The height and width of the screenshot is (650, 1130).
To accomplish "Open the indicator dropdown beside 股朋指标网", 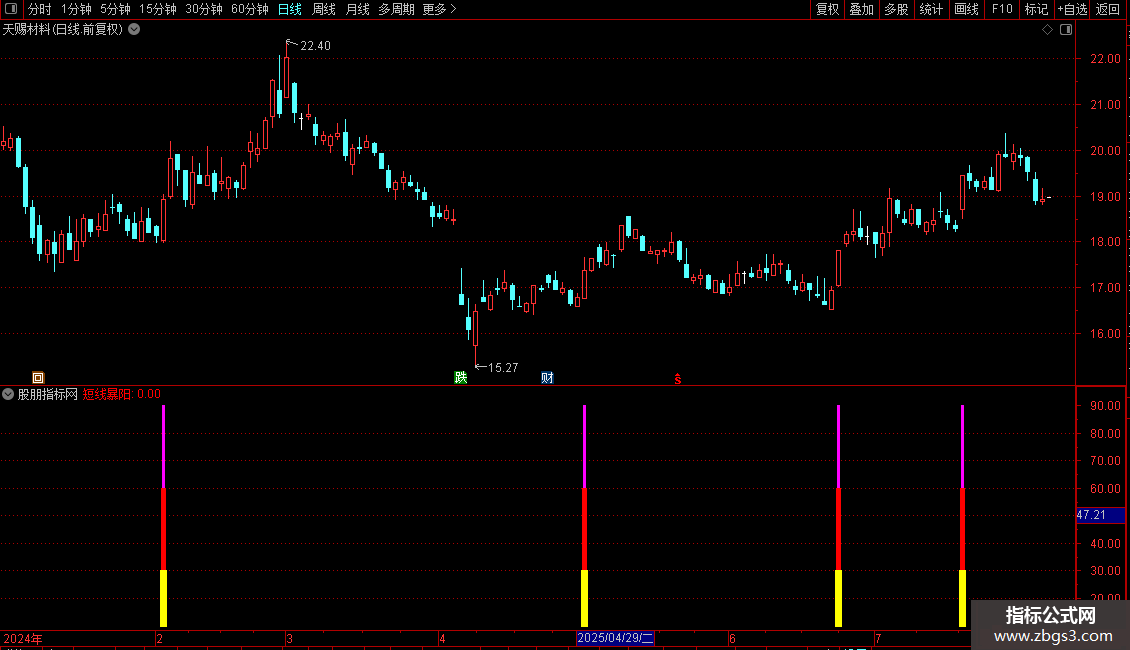I will pos(8,394).
